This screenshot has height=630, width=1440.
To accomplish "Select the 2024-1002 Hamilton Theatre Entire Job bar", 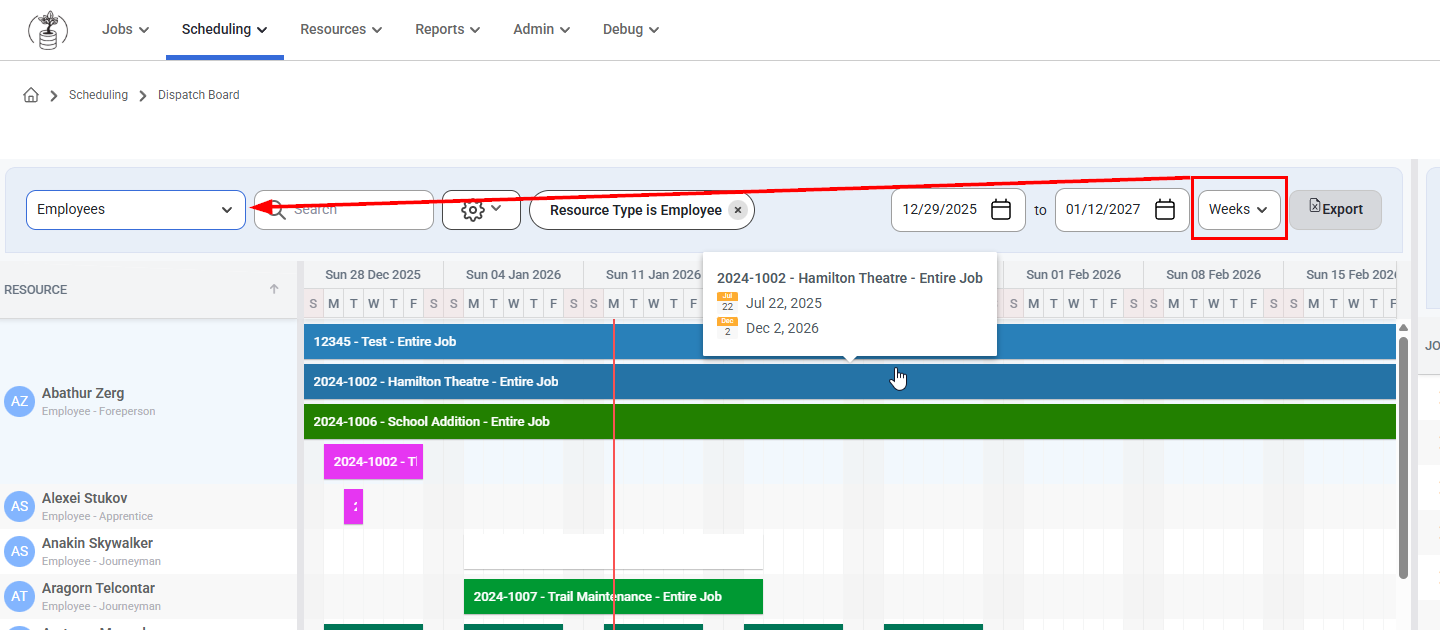I will pos(850,381).
